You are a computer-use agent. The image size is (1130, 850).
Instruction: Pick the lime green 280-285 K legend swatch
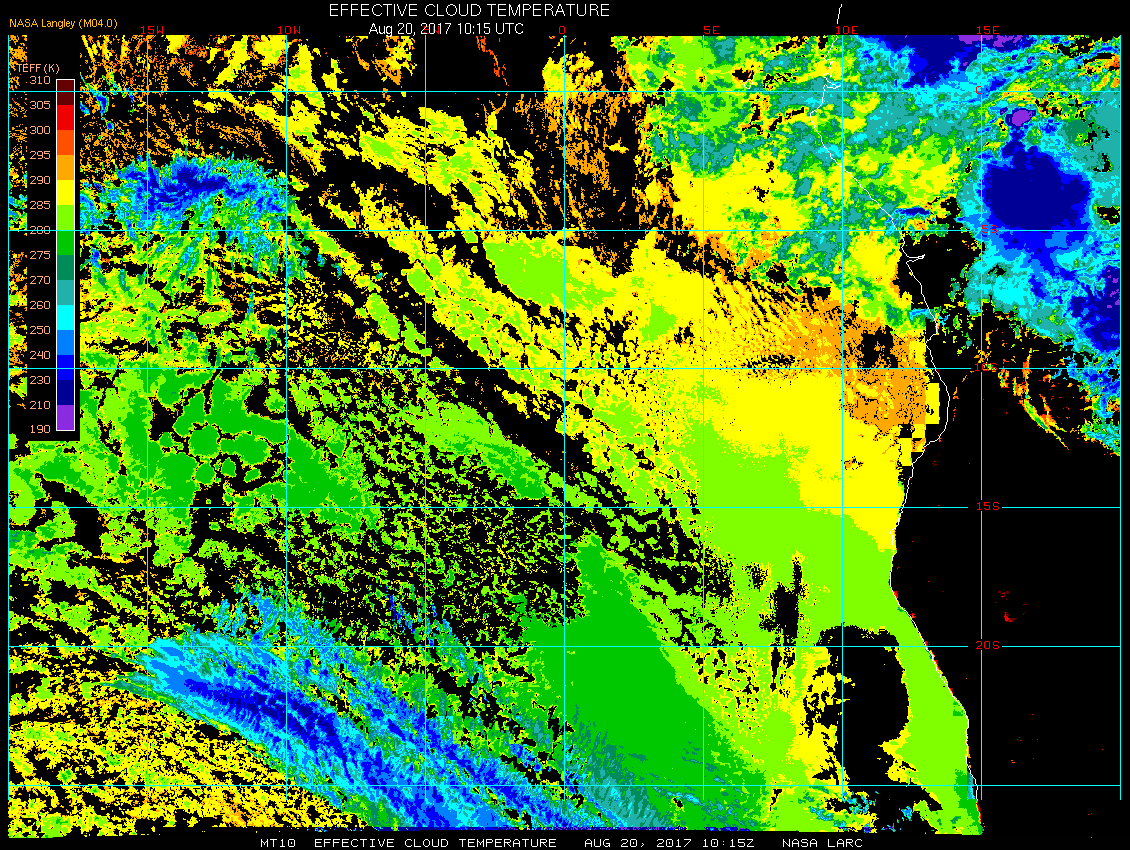66,218
